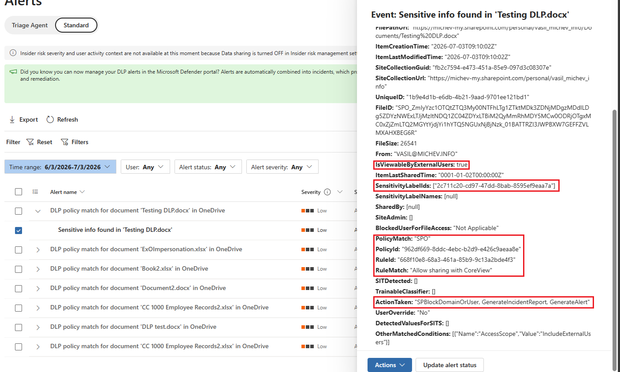Click the Actions dropdown button

[x=389, y=365]
